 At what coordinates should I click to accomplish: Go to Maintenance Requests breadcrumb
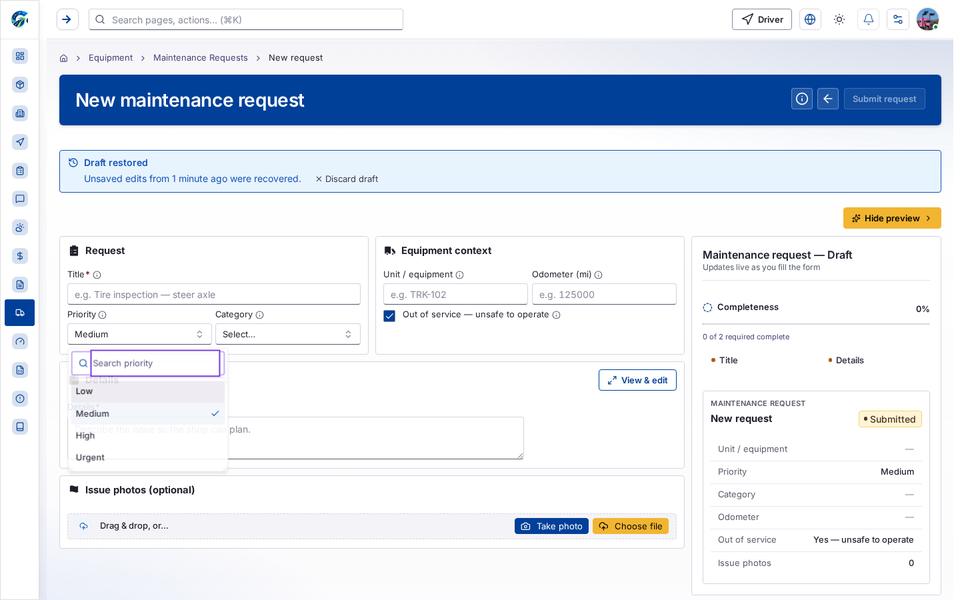coord(200,58)
